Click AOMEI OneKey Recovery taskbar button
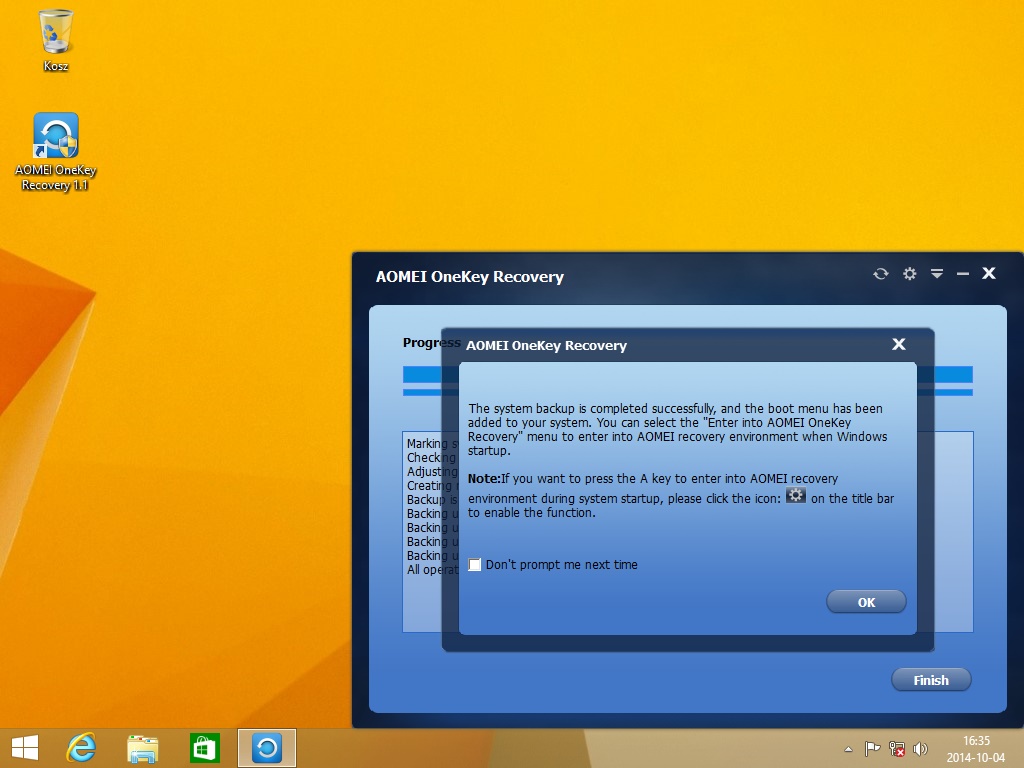Viewport: 1024px width, 768px height. coord(266,748)
